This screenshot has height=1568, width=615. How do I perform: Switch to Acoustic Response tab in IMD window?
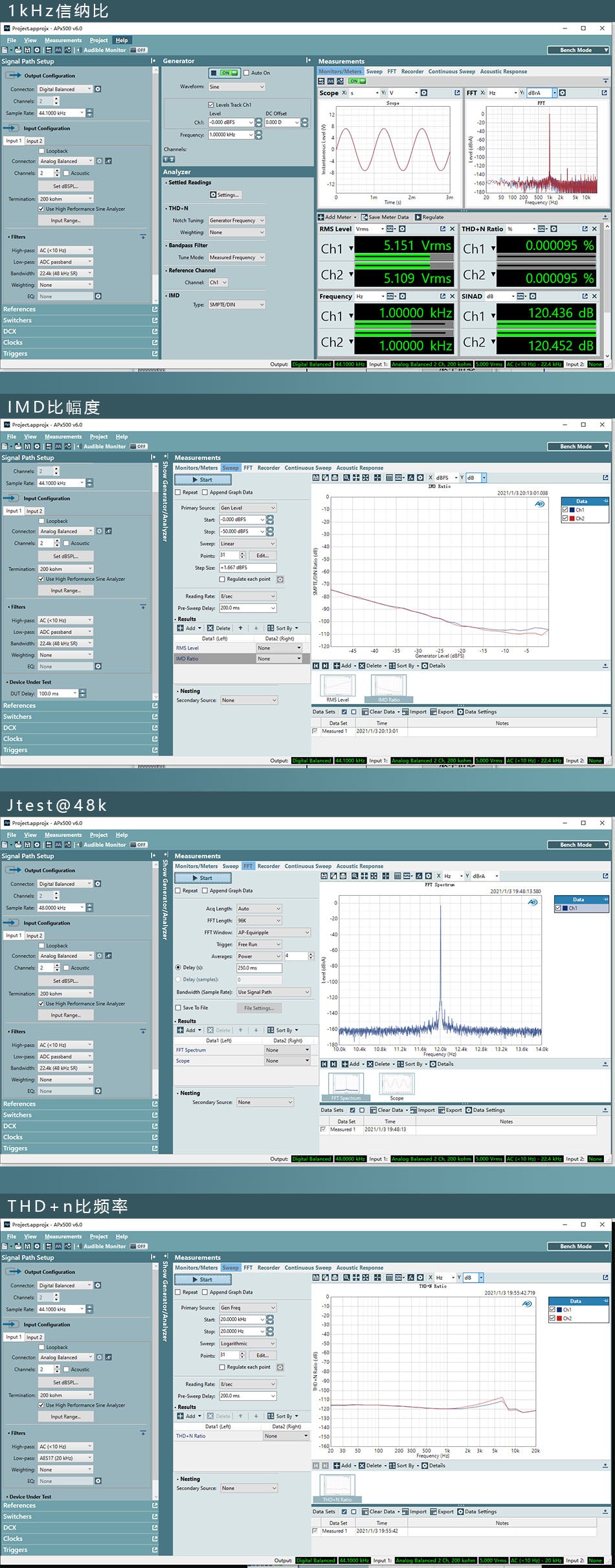click(360, 468)
